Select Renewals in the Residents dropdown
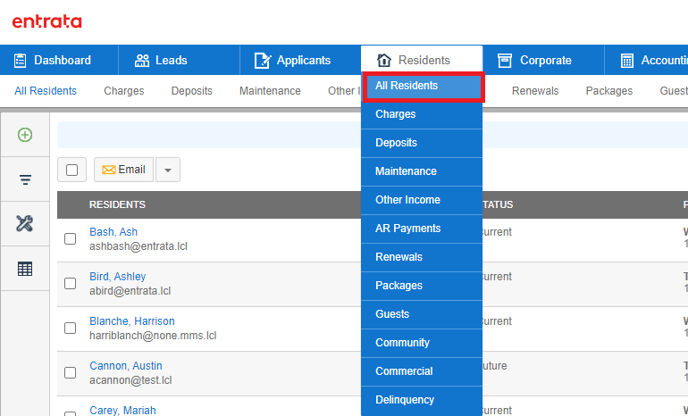688x416 pixels. [x=422, y=257]
